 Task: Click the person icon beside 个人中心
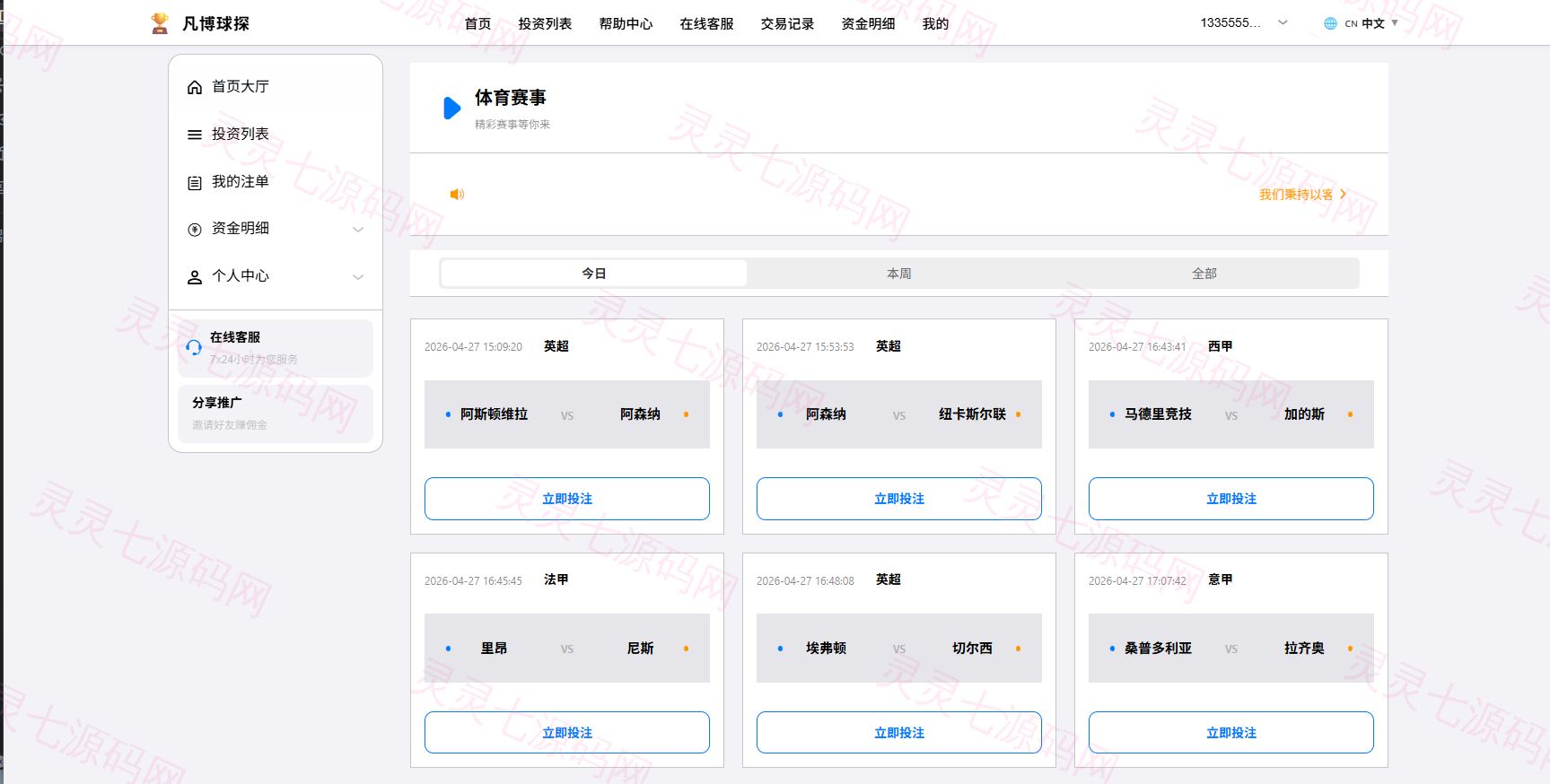coord(194,277)
